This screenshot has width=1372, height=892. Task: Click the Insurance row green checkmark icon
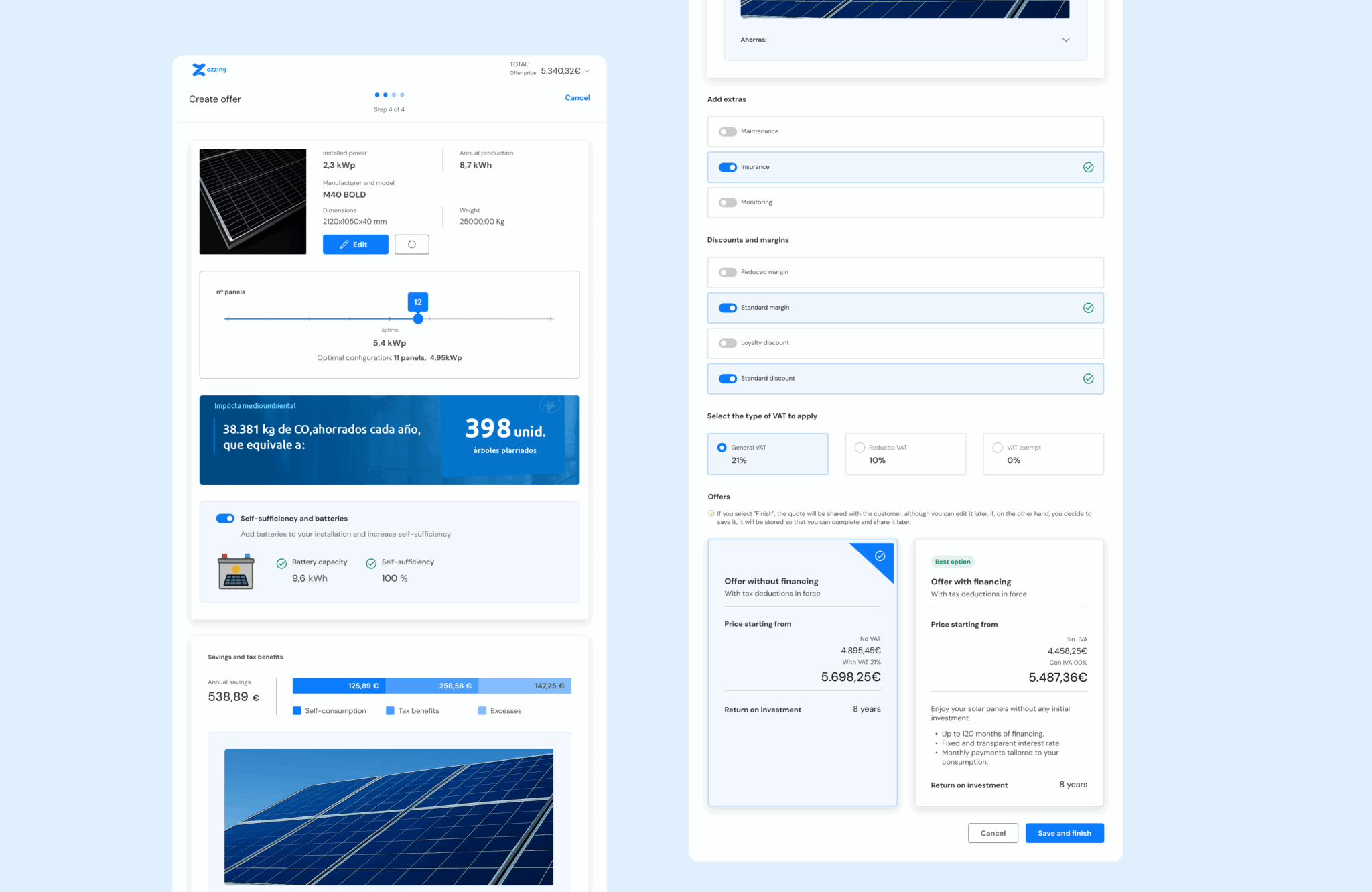click(x=1088, y=167)
